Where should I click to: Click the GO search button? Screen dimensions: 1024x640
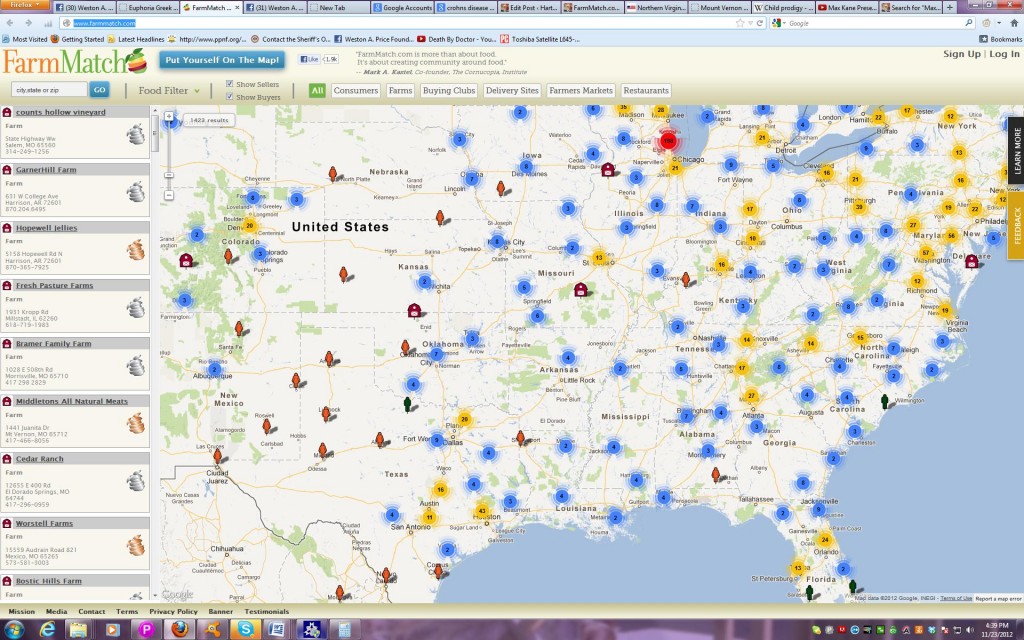point(99,89)
